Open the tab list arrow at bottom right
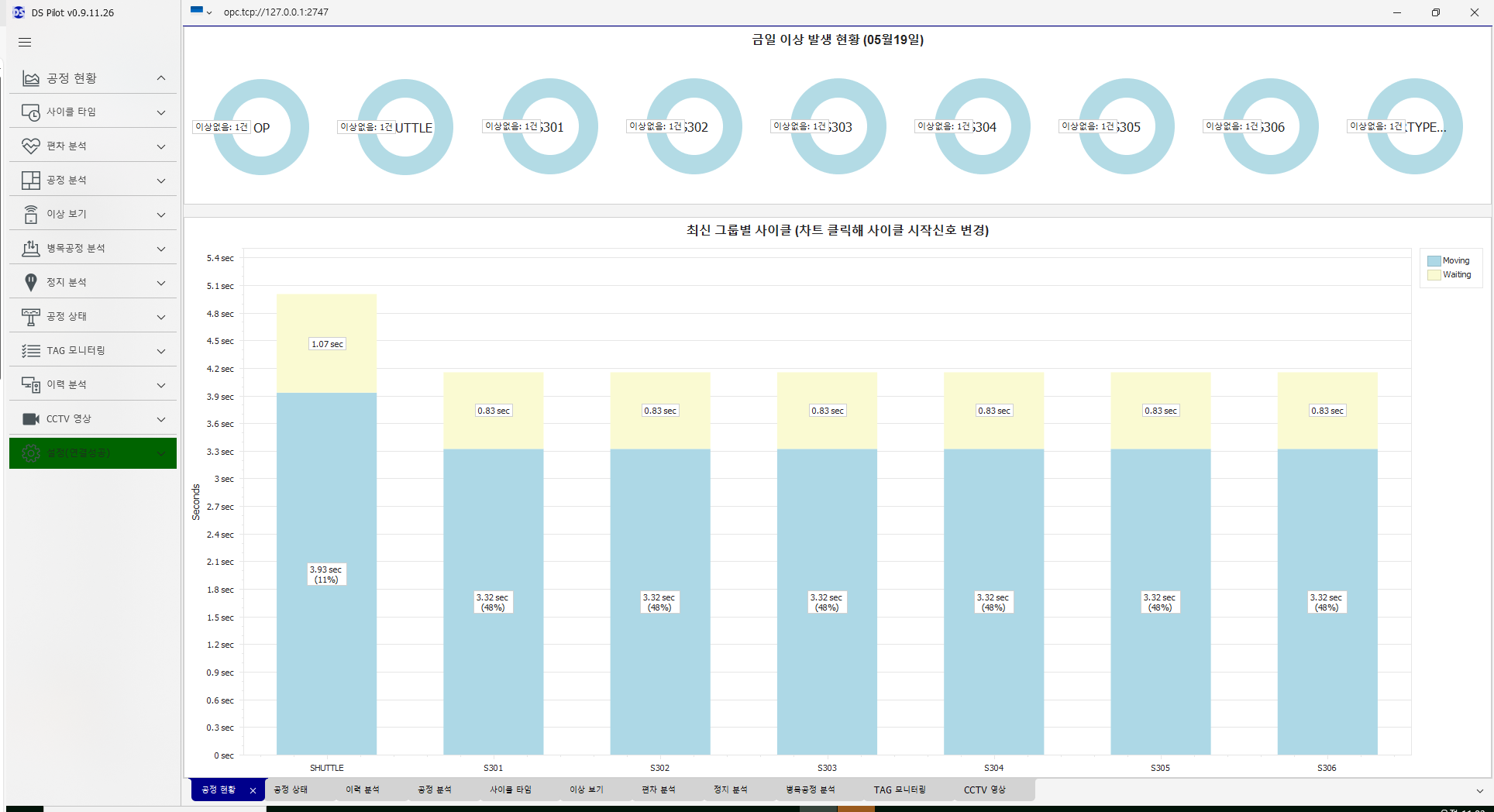The image size is (1494, 812). click(x=1479, y=791)
